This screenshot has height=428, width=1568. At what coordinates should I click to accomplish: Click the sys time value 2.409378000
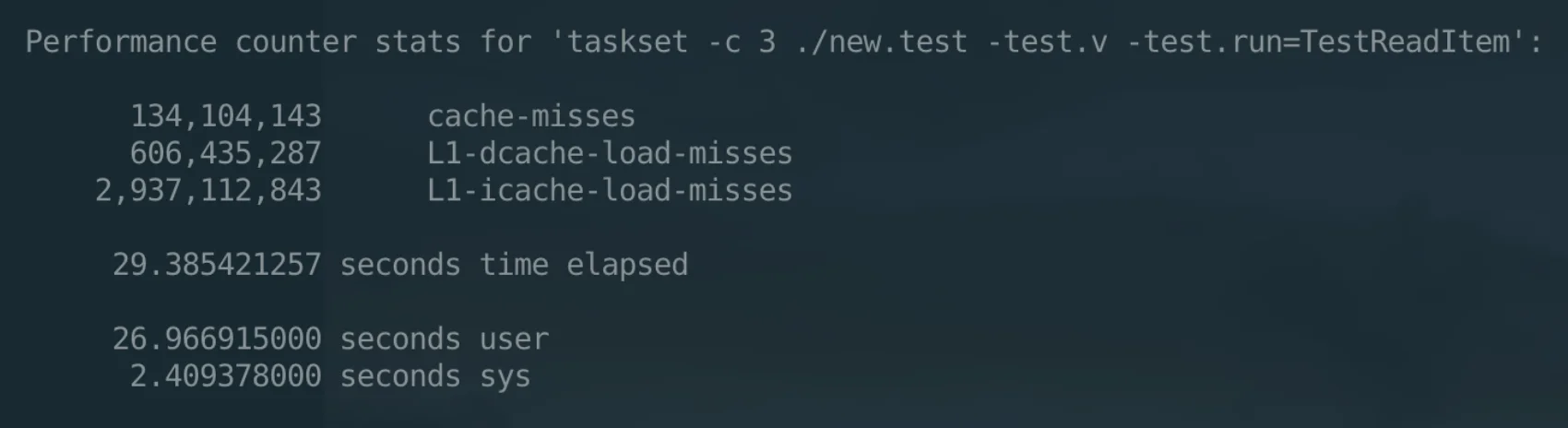pyautogui.click(x=226, y=376)
